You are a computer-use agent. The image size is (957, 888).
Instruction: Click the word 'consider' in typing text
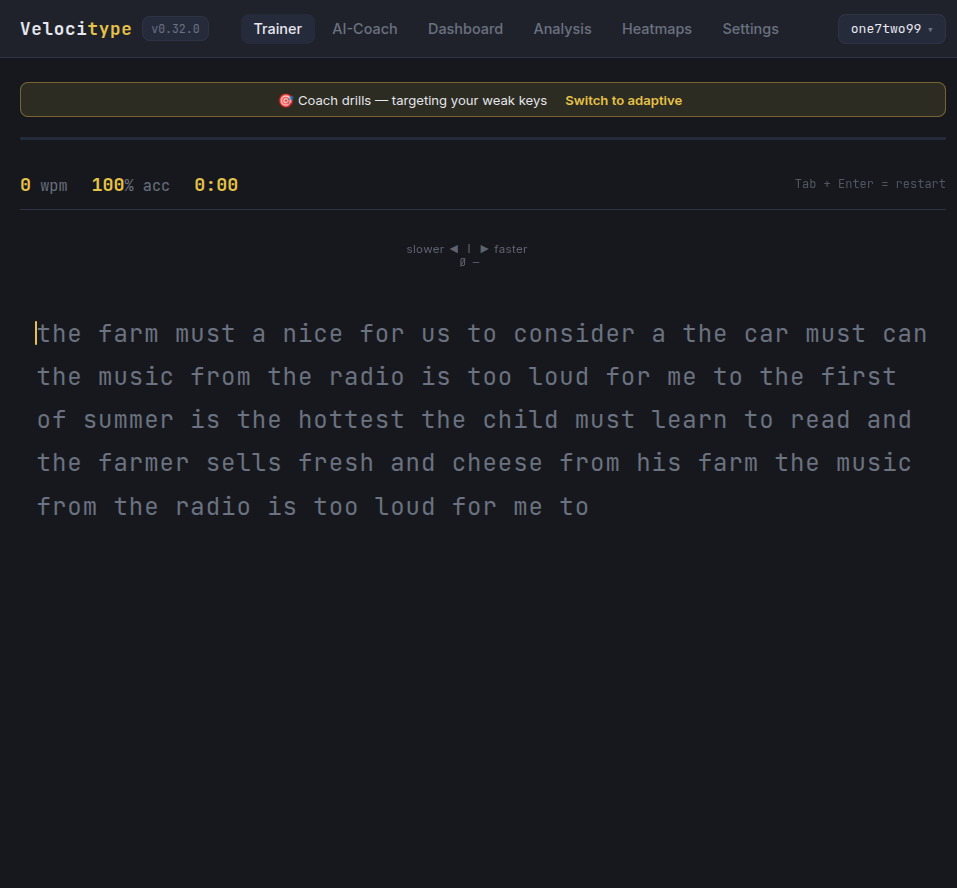(x=574, y=334)
